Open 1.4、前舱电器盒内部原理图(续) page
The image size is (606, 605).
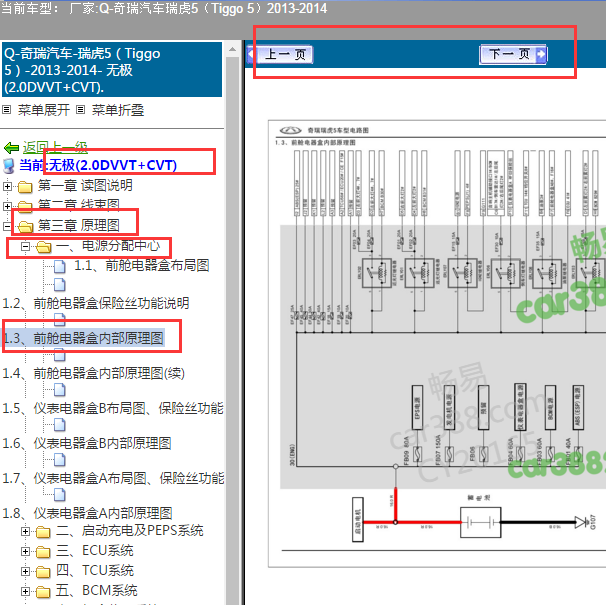point(94,373)
